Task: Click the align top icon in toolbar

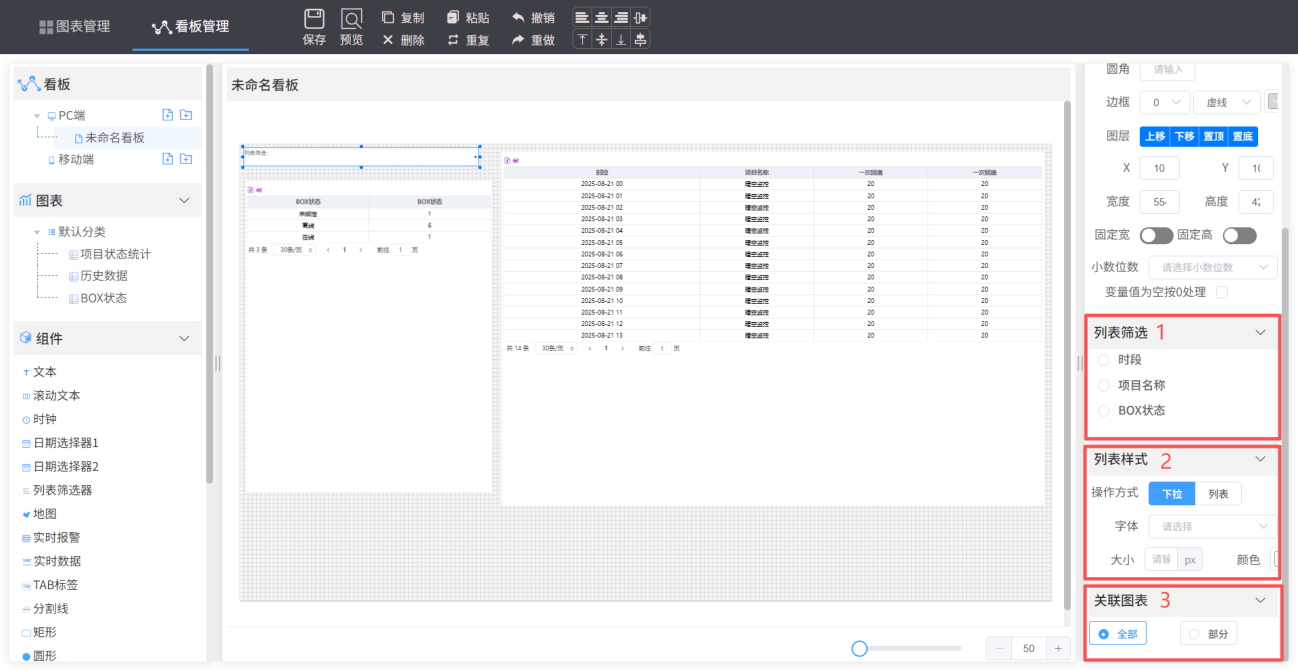Action: (x=582, y=39)
